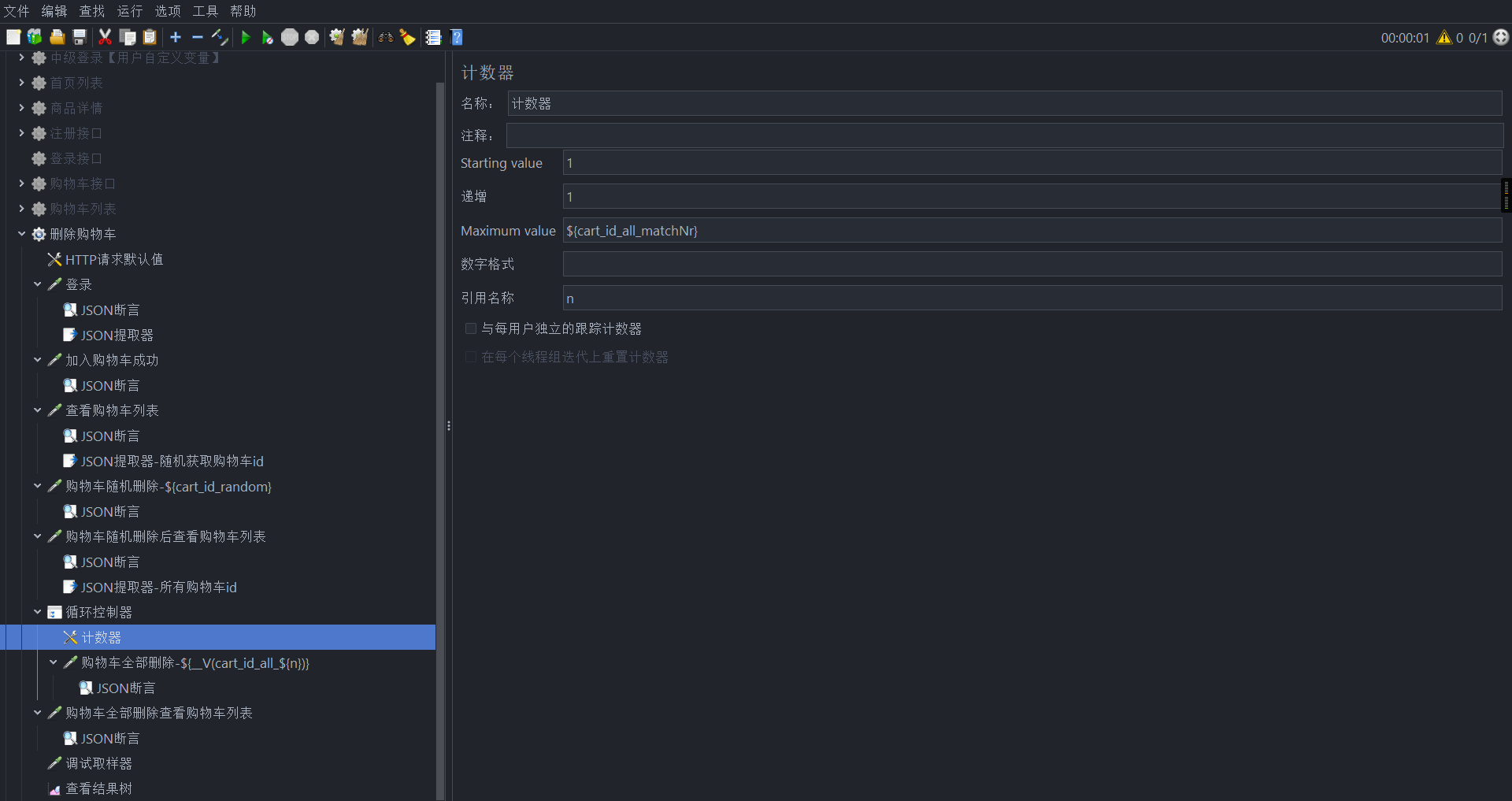The width and height of the screenshot is (1512, 801).
Task: Toggle enable/disable element icon
Action: [x=220, y=37]
